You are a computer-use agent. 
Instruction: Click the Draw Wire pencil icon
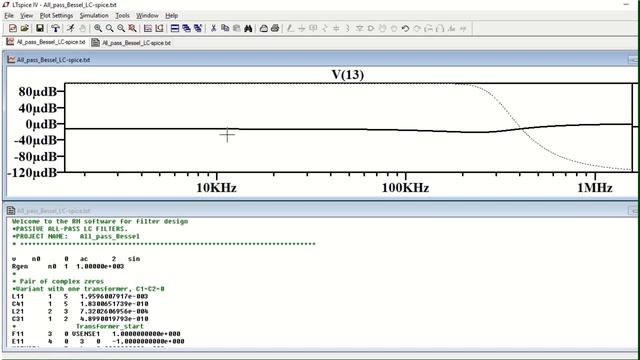click(290, 28)
